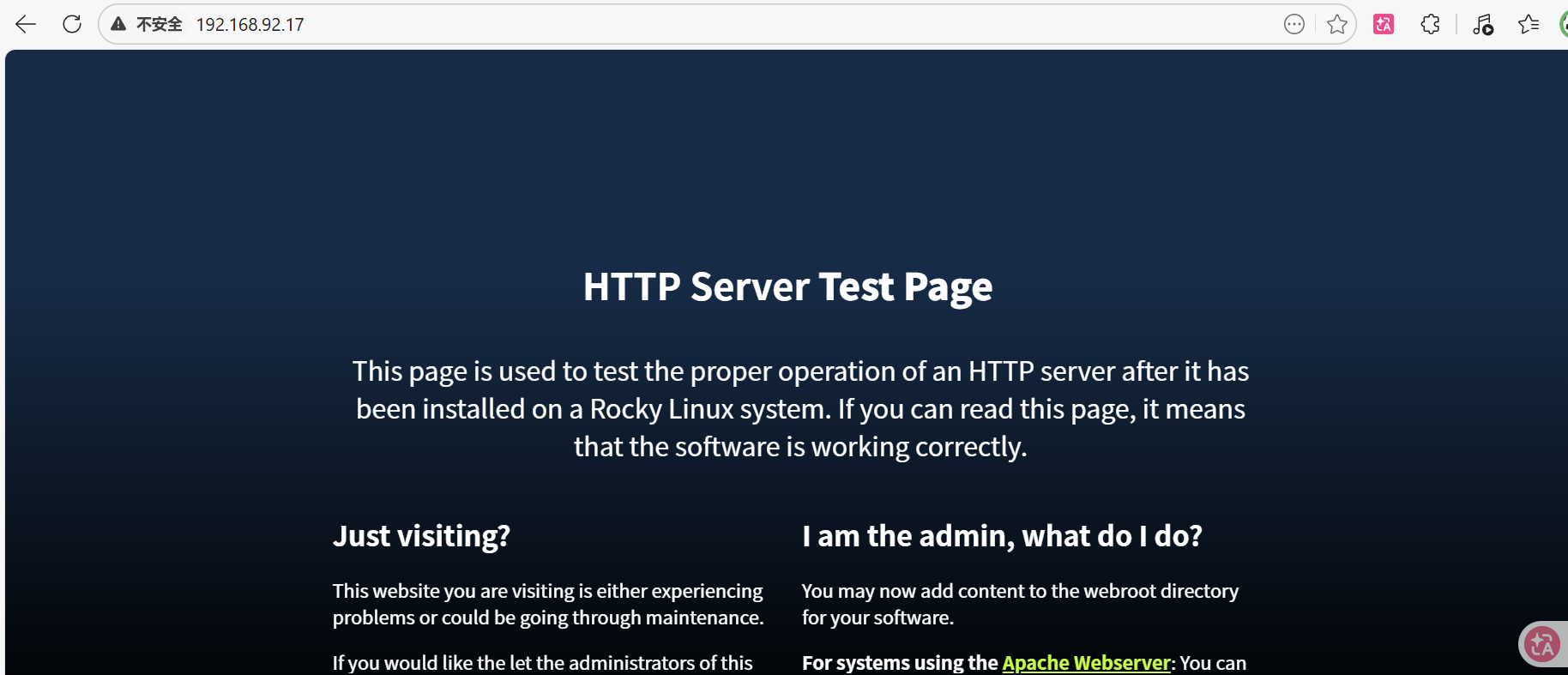Click text "You may now add content to the webroot"
This screenshot has height=675, width=1568.
[x=978, y=591]
